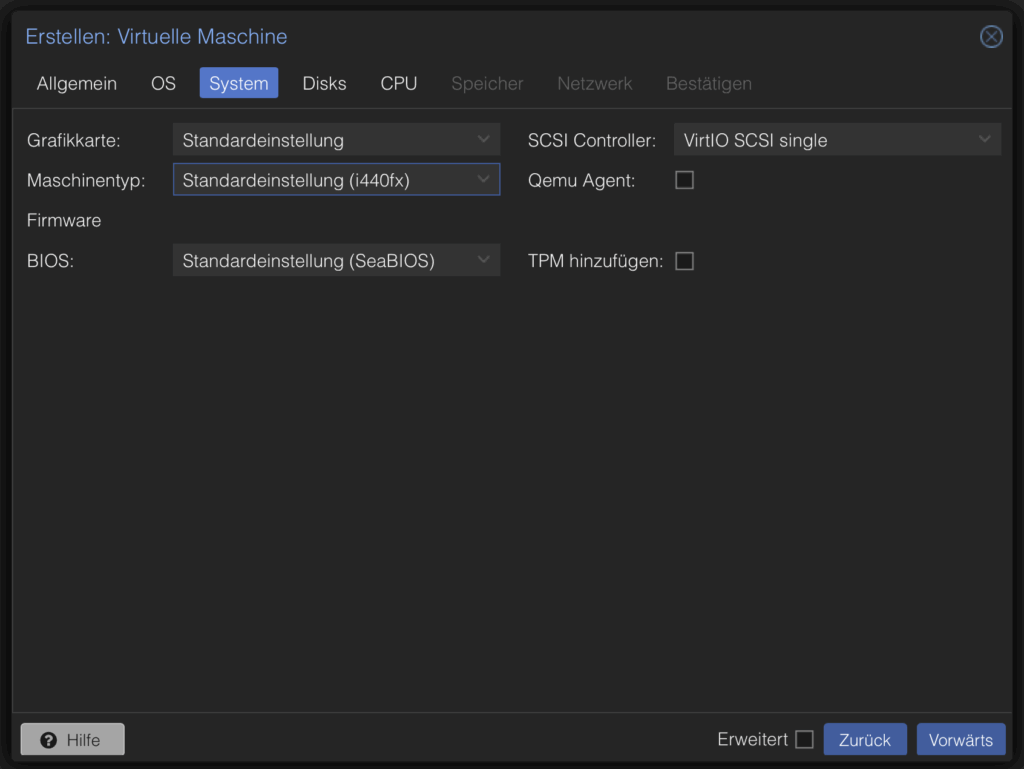
Task: Click the question mark icon on Hilfe
Action: point(48,740)
